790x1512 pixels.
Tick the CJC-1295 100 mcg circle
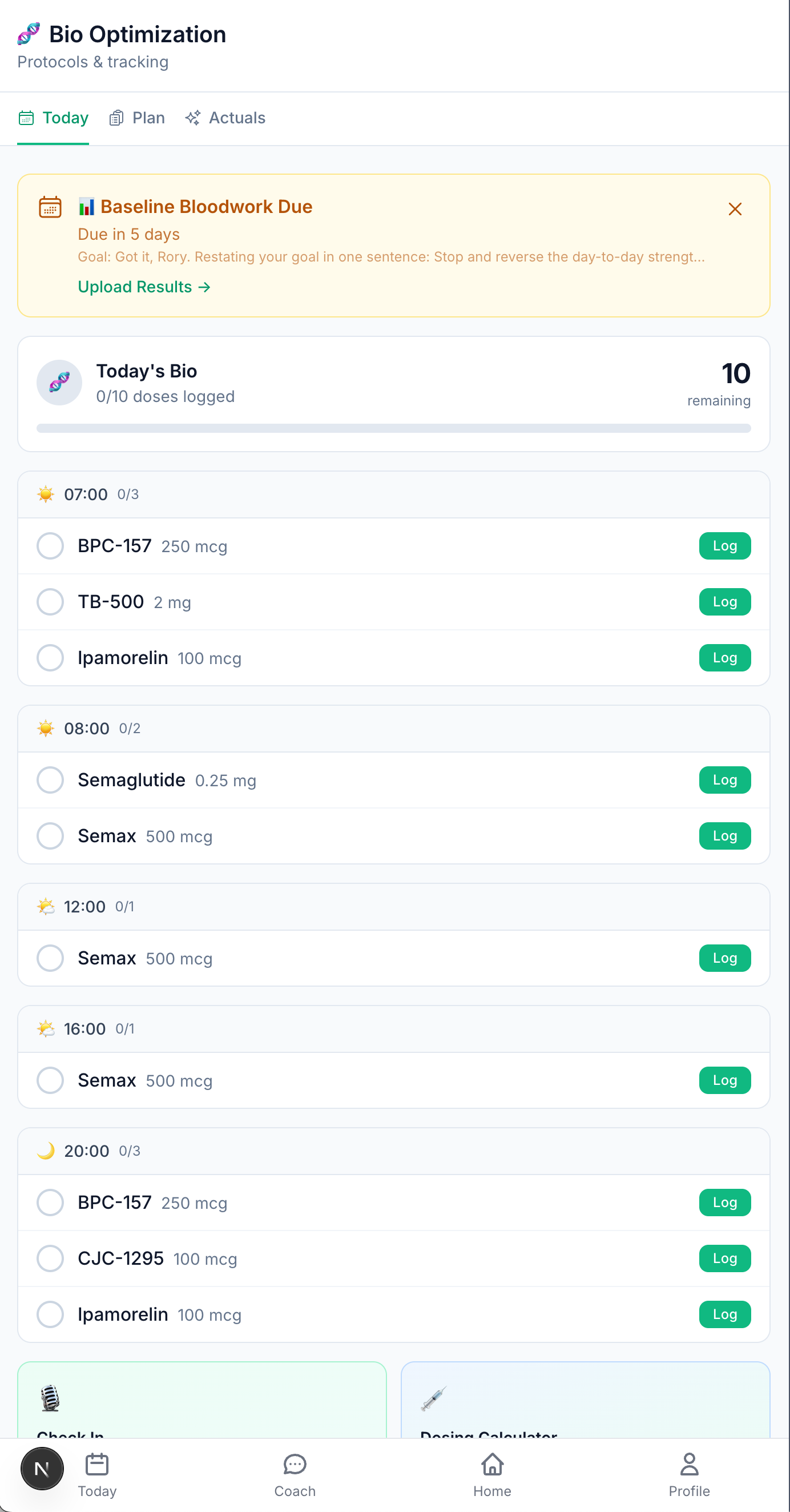[x=50, y=1258]
